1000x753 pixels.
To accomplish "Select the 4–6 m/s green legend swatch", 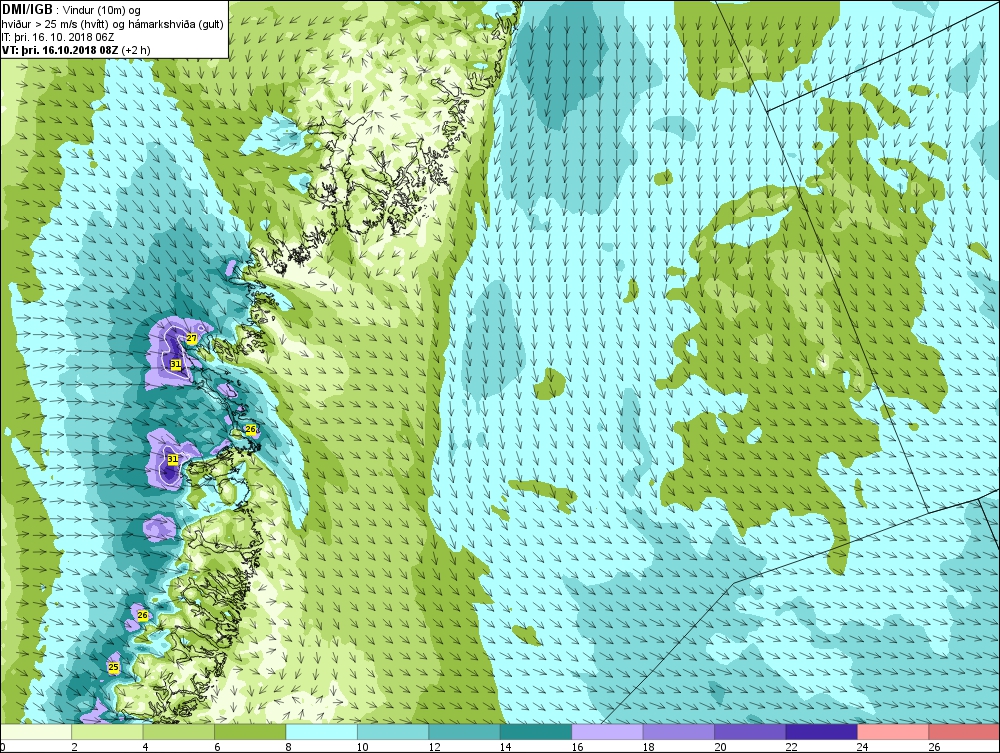I will pyautogui.click(x=179, y=732).
